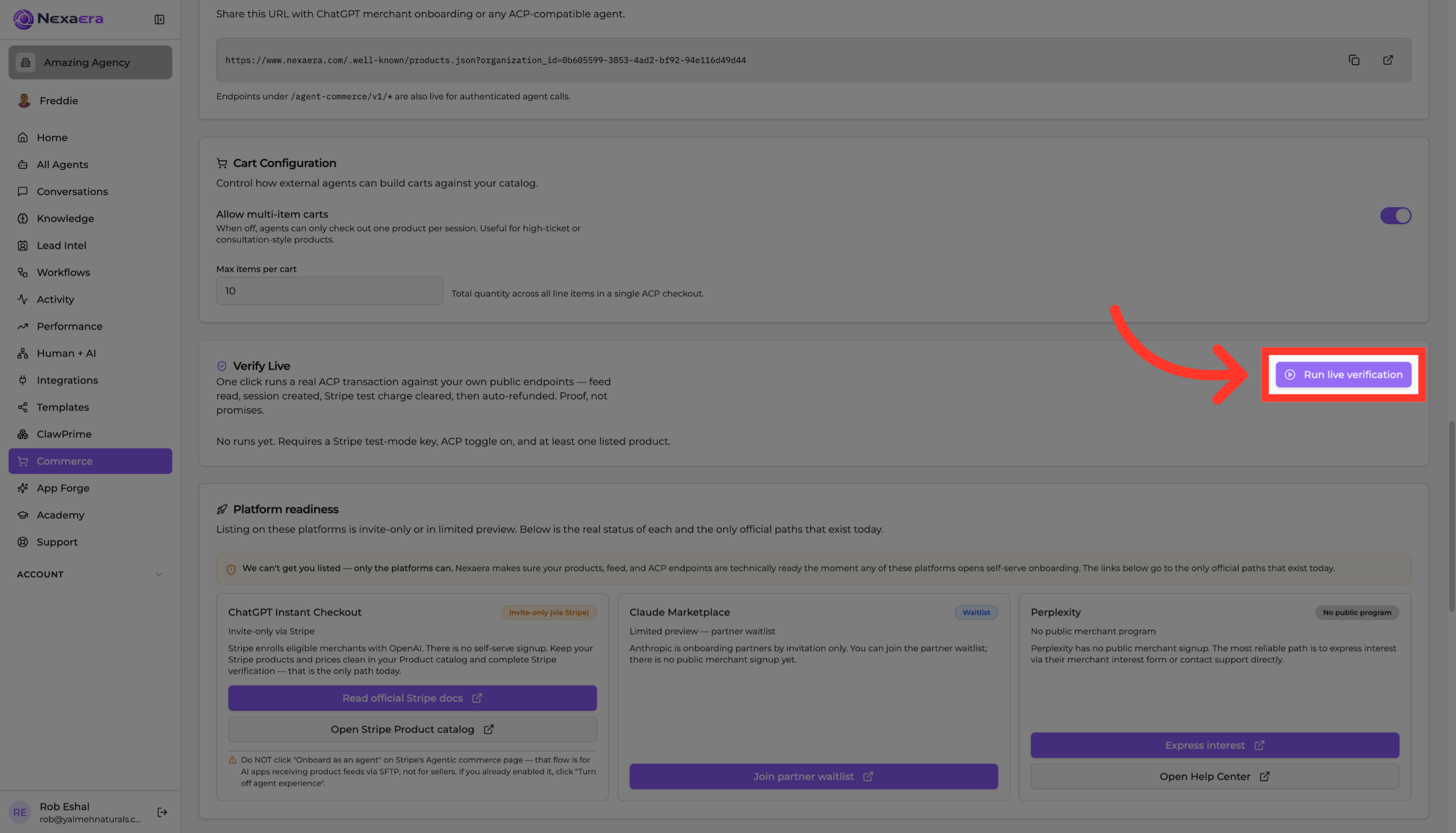This screenshot has height=833, width=1456.
Task: Go to All Agents
Action: coord(90,165)
